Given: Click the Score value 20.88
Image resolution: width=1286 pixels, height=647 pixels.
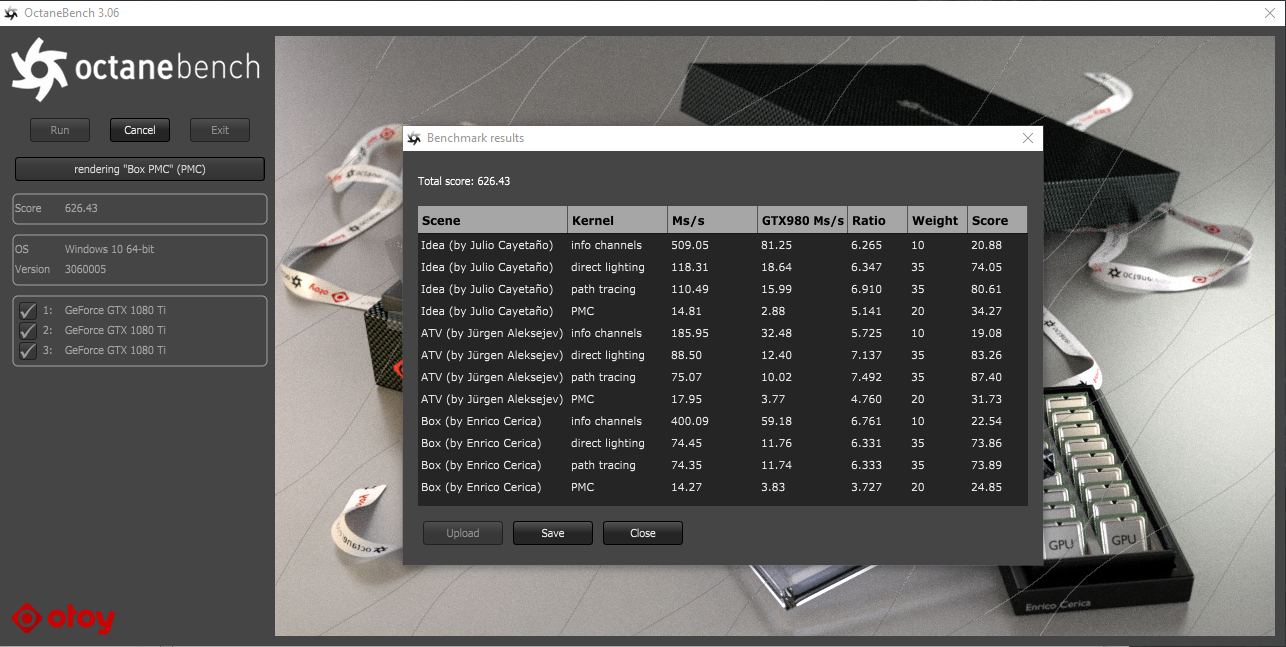Looking at the screenshot, I should tap(986, 245).
